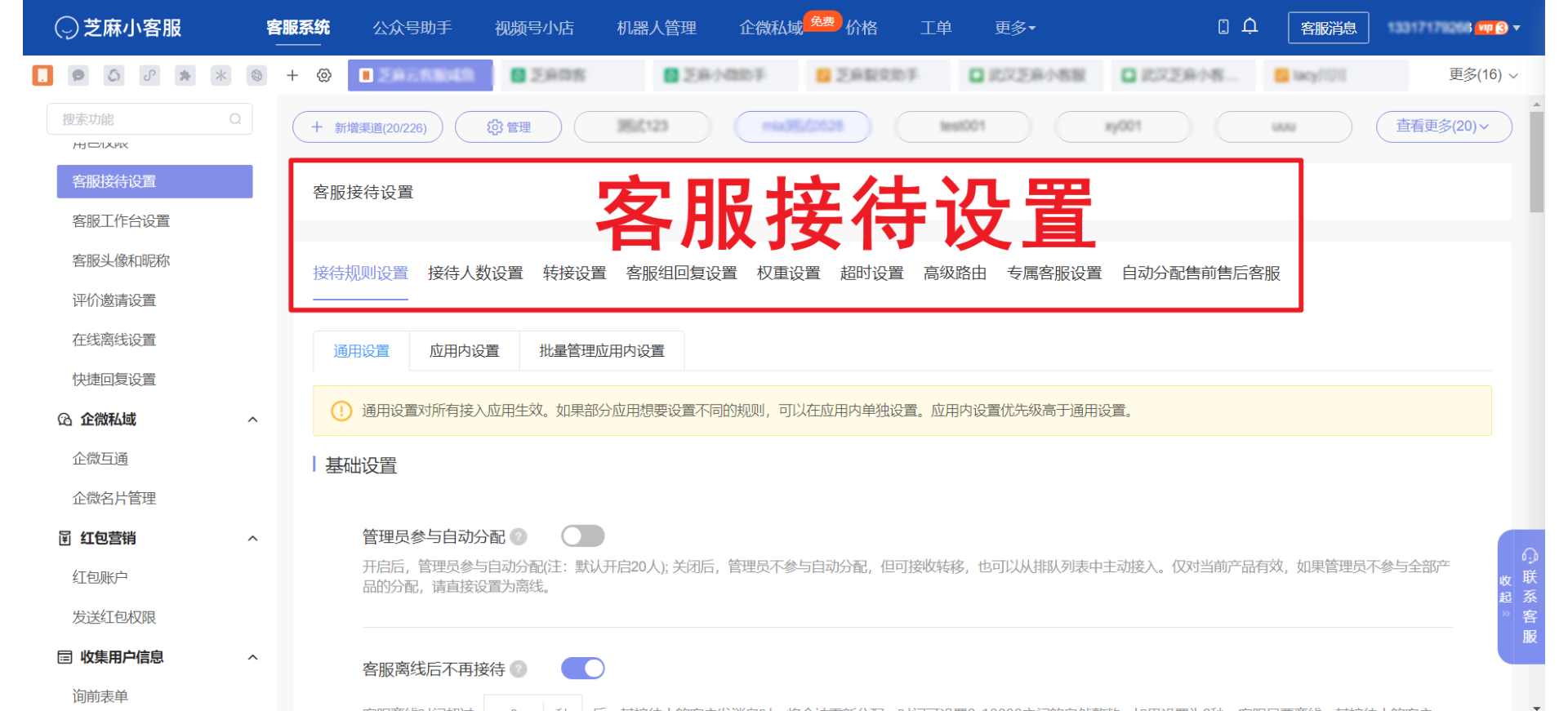Select 自动分配售前售后客服 tab

[1201, 273]
